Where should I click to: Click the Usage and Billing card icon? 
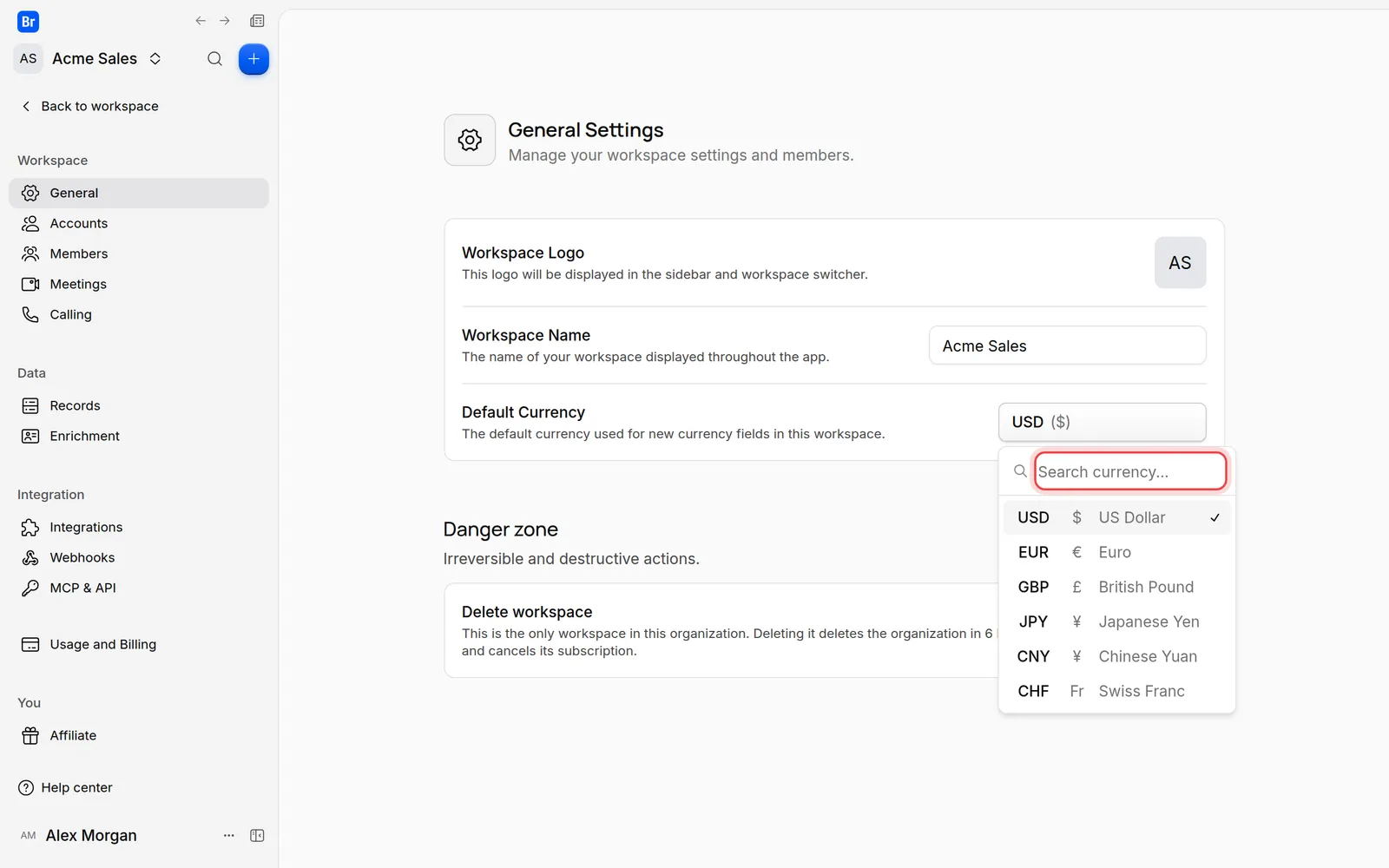point(30,644)
